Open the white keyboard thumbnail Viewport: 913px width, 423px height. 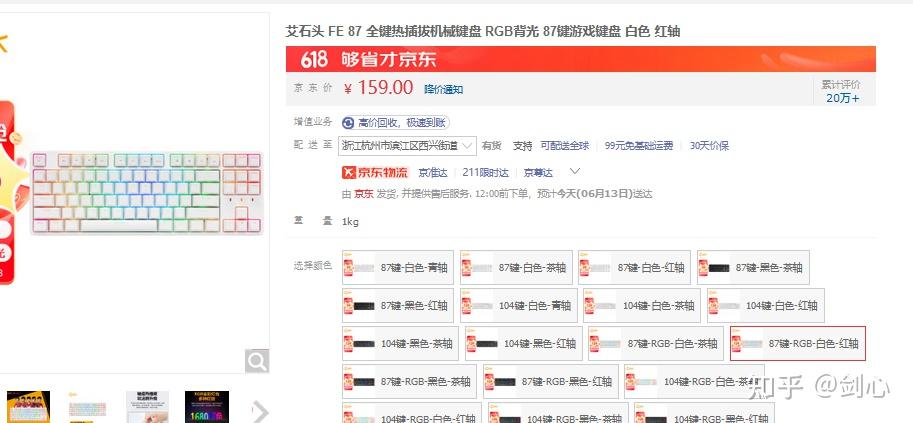[87, 407]
